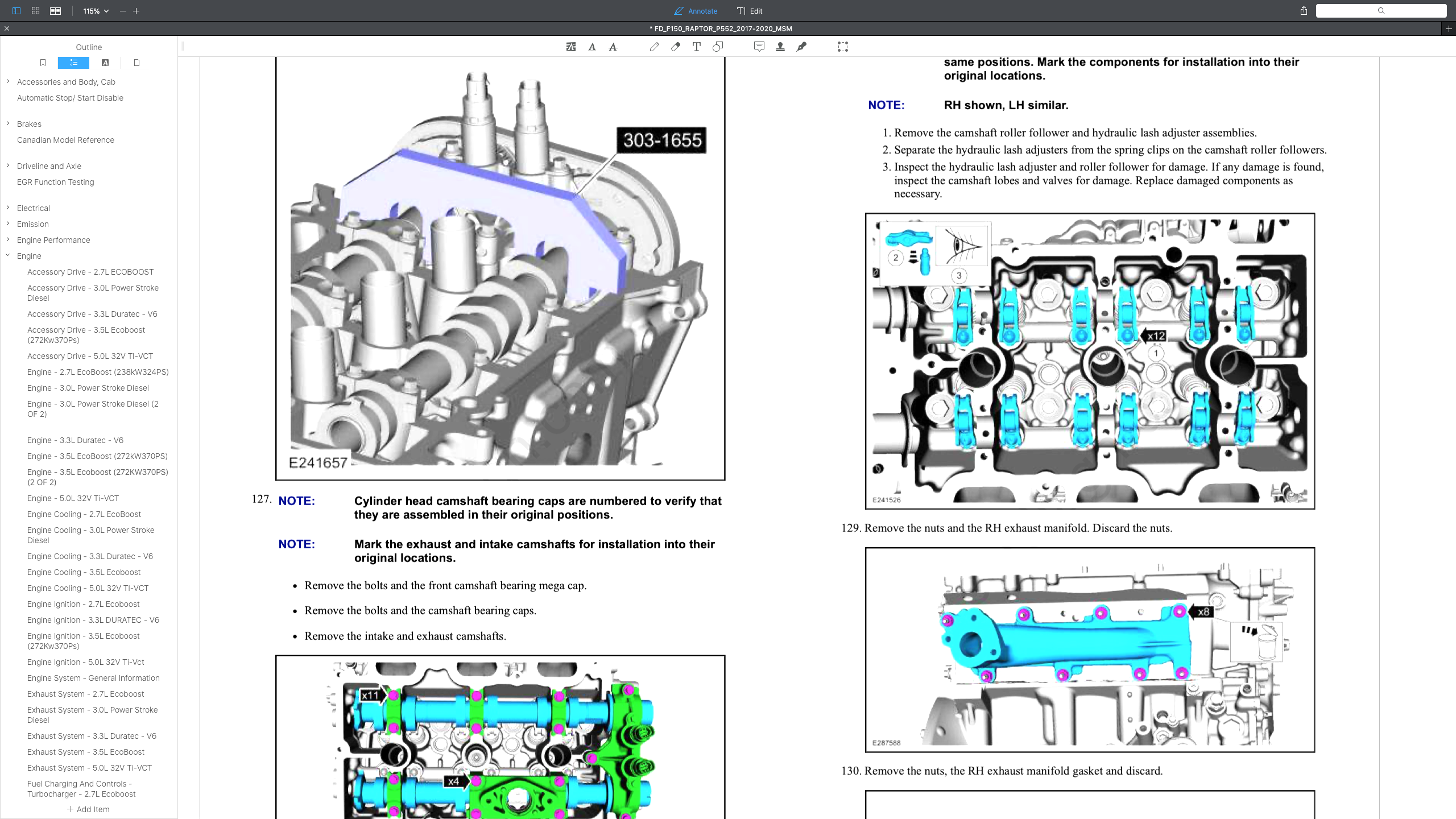This screenshot has height=819, width=1456.
Task: Zoom out with the minus button
Action: tap(123, 11)
